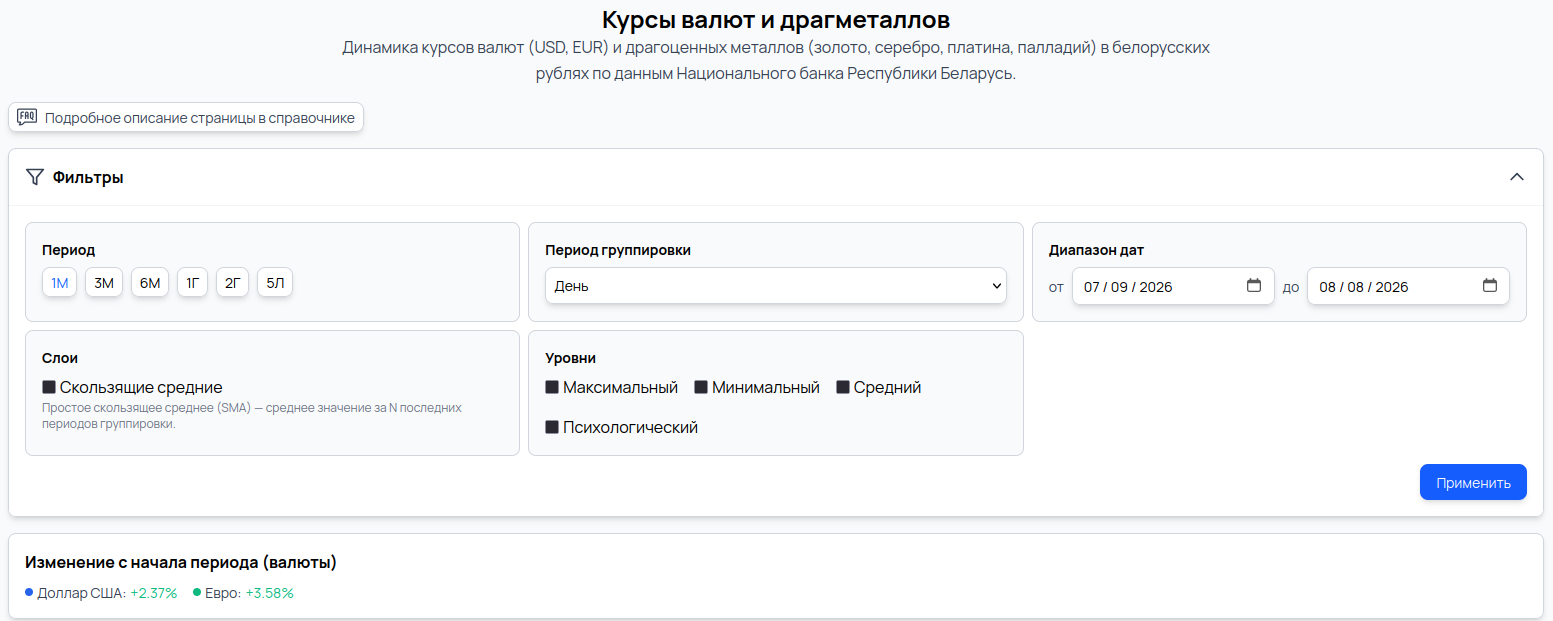Click the Евро change value +3.58%
The width and height of the screenshot is (1553, 621).
click(270, 593)
